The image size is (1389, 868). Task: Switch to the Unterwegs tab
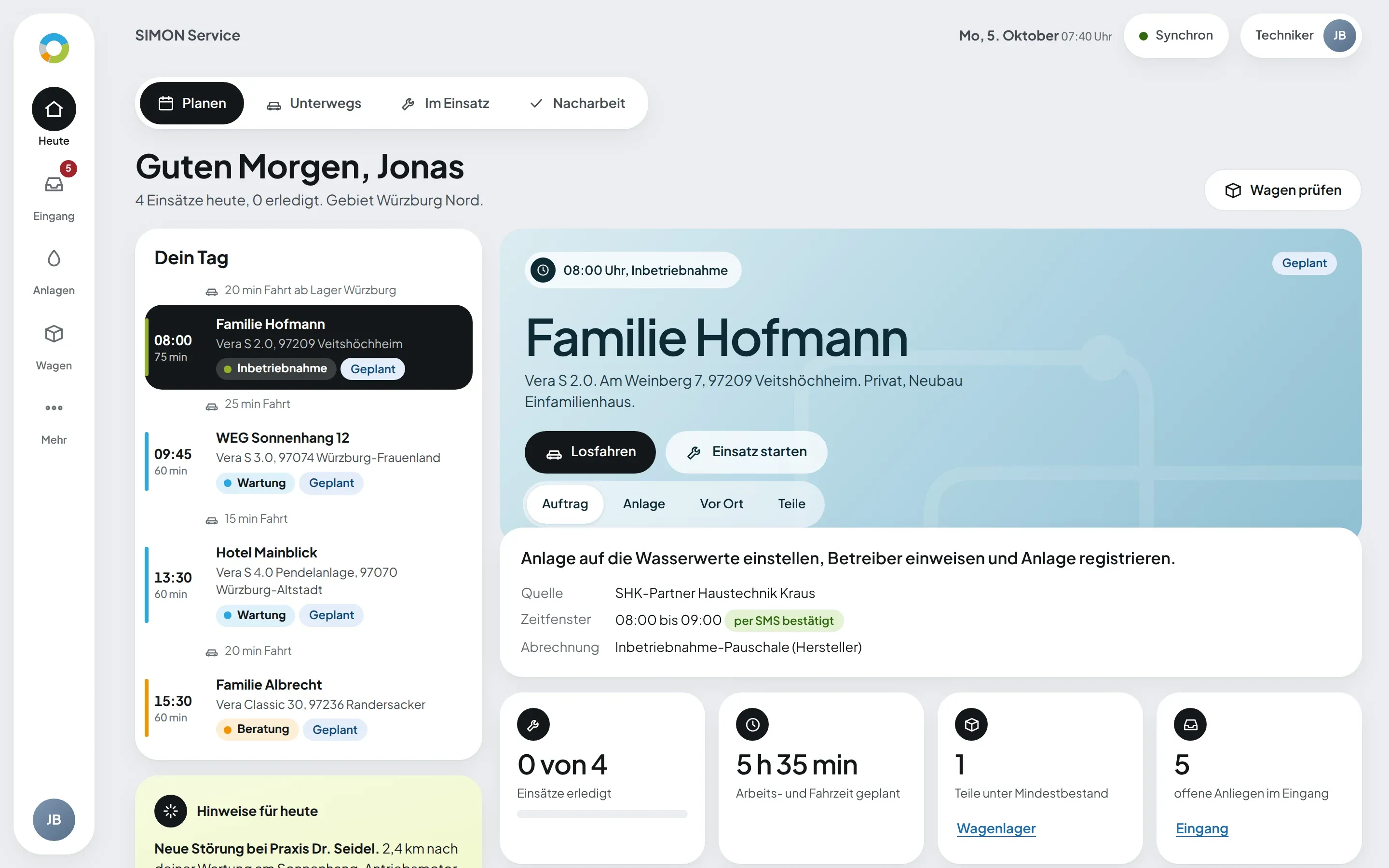313,103
